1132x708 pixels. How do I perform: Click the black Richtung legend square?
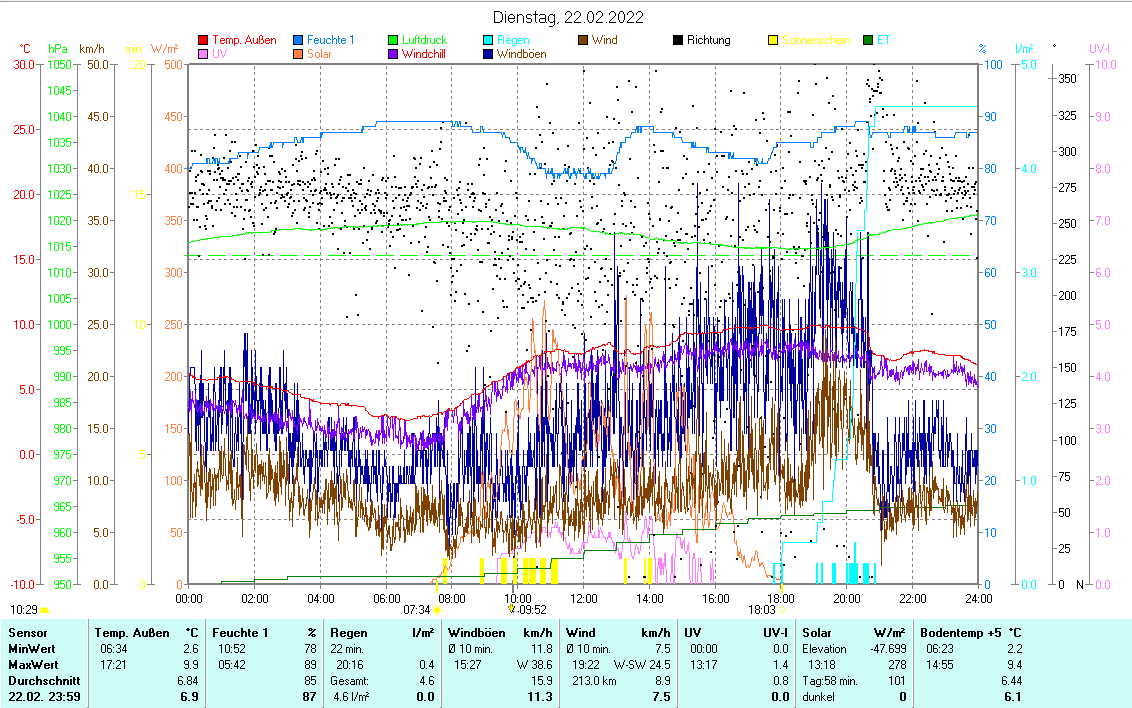[678, 40]
